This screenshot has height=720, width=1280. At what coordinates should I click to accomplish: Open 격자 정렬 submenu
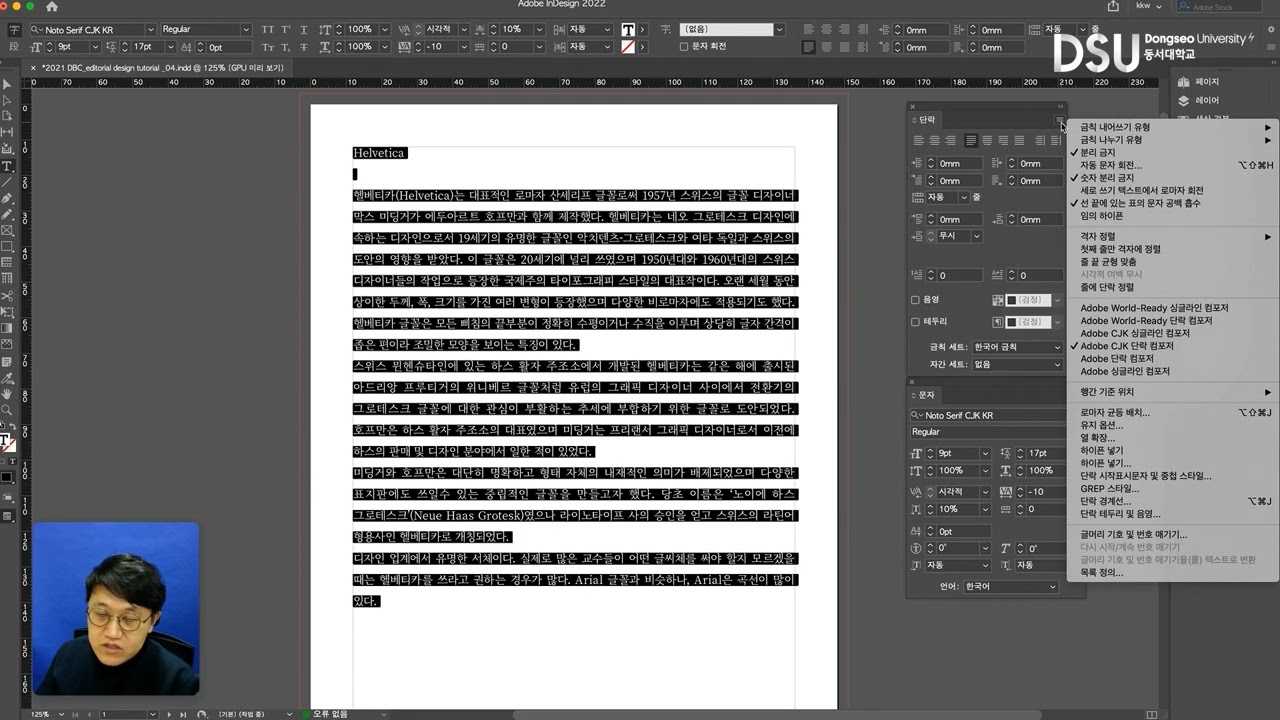(x=1172, y=237)
